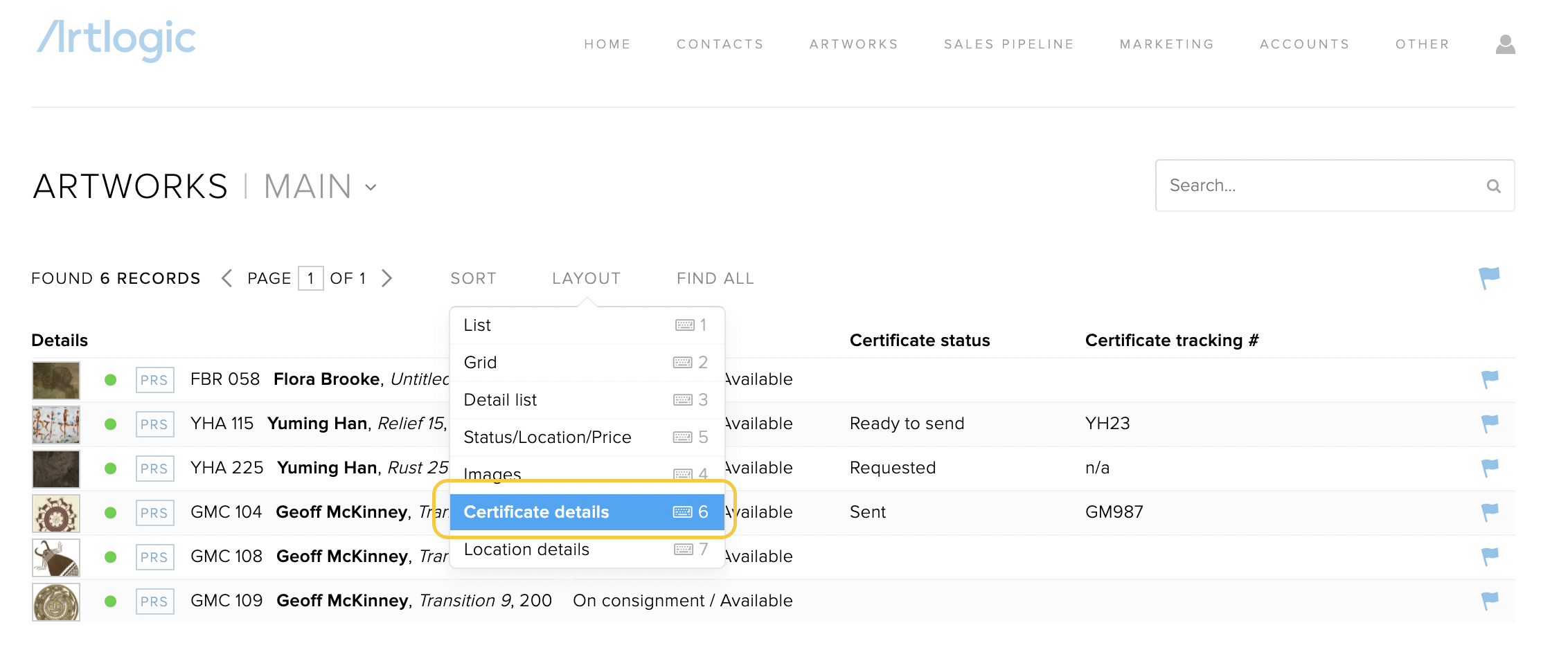Choose Detail list layout
The image size is (1568, 652).
pyautogui.click(x=587, y=400)
